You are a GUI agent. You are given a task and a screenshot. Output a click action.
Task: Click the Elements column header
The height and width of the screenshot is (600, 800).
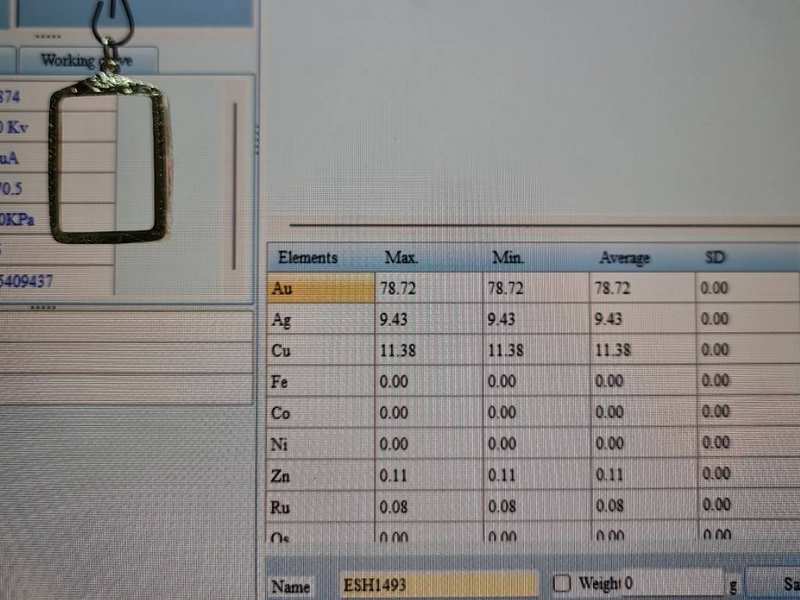pos(308,258)
